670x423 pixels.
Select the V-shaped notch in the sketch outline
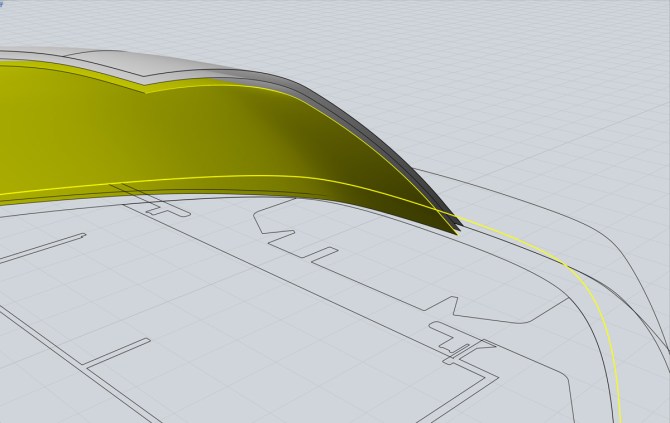pyautogui.click(x=448, y=305)
